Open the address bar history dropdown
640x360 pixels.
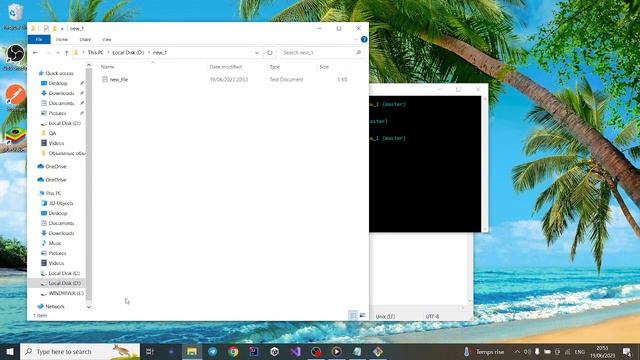[x=257, y=53]
